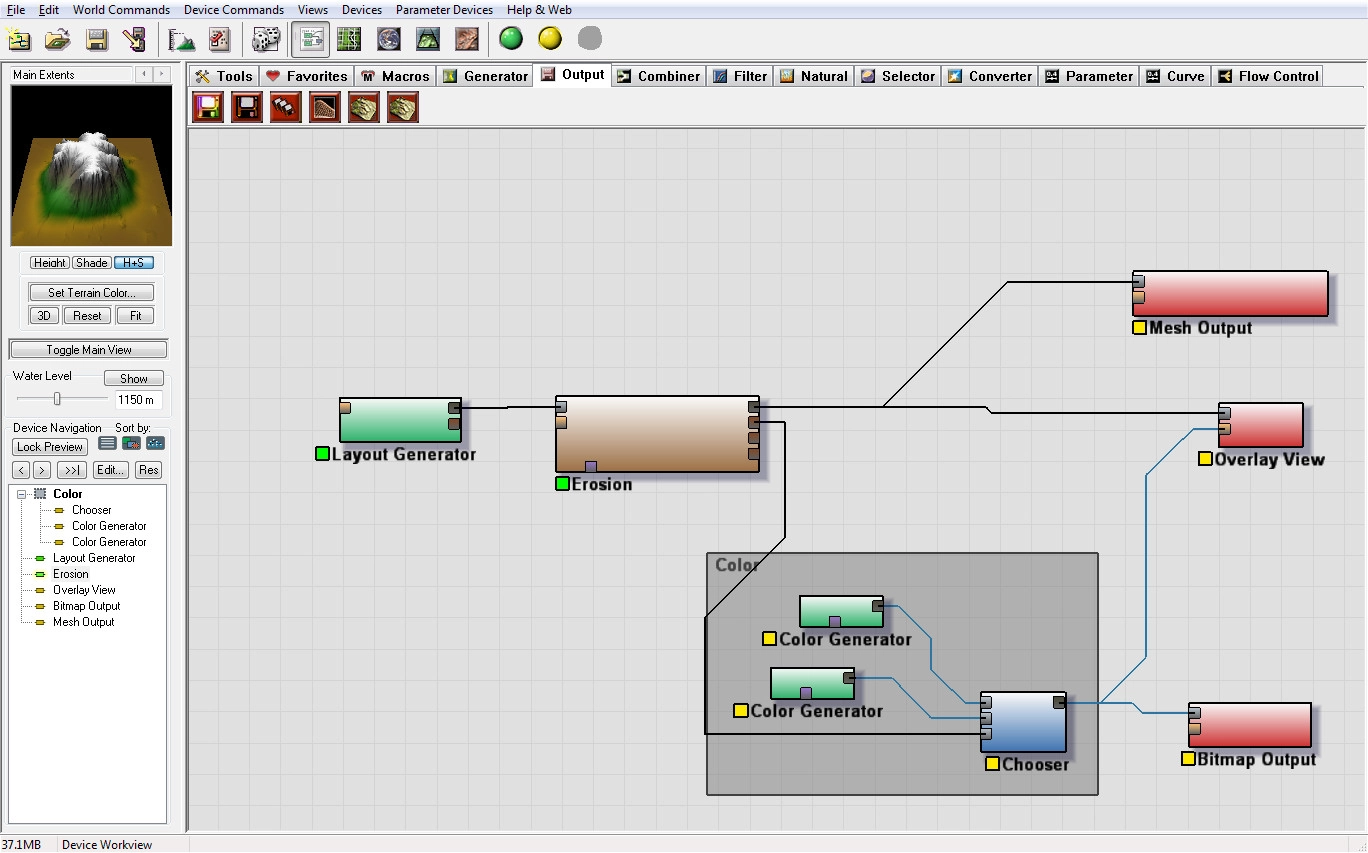
Task: Click the New World toolbar icon
Action: tap(19, 39)
